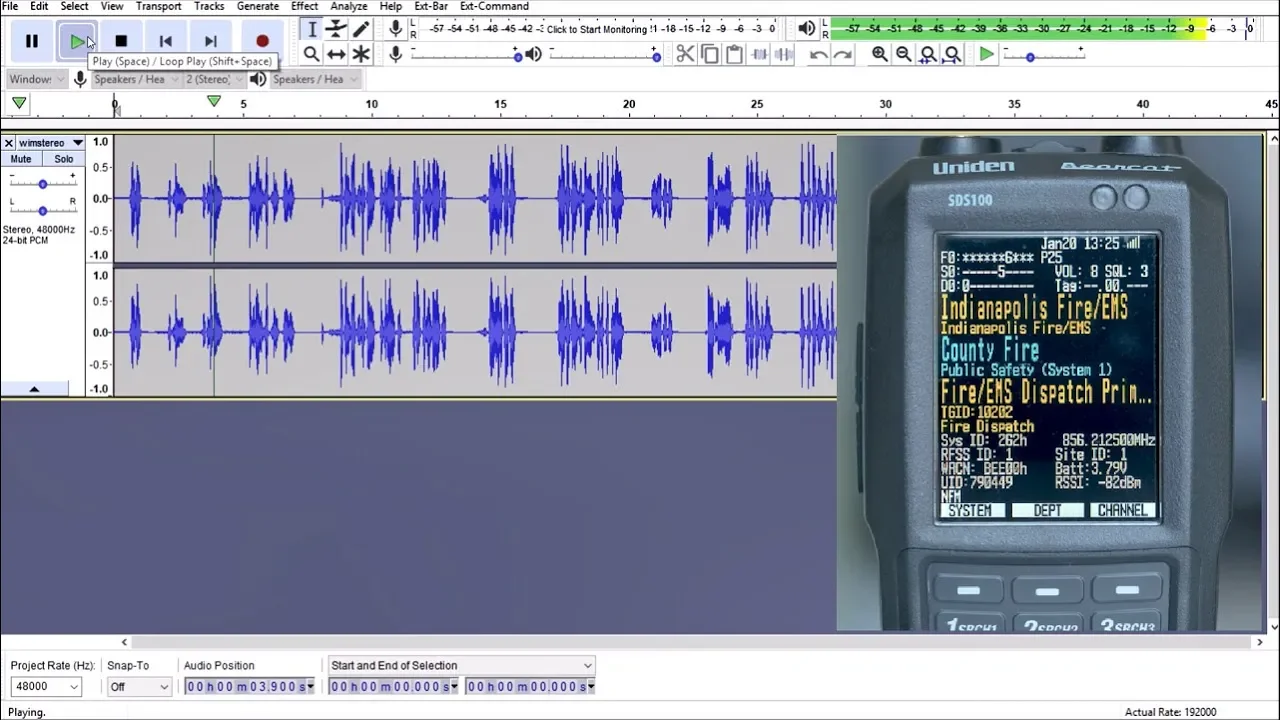
Task: Open the 2 (Stereo) channels dropdown
Action: [213, 79]
